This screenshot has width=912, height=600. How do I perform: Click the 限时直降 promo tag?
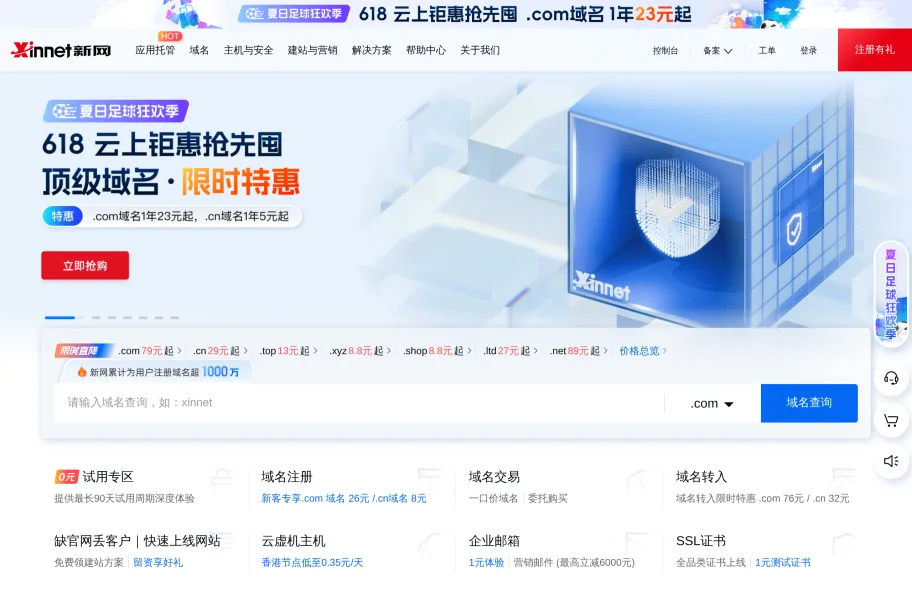pos(84,351)
